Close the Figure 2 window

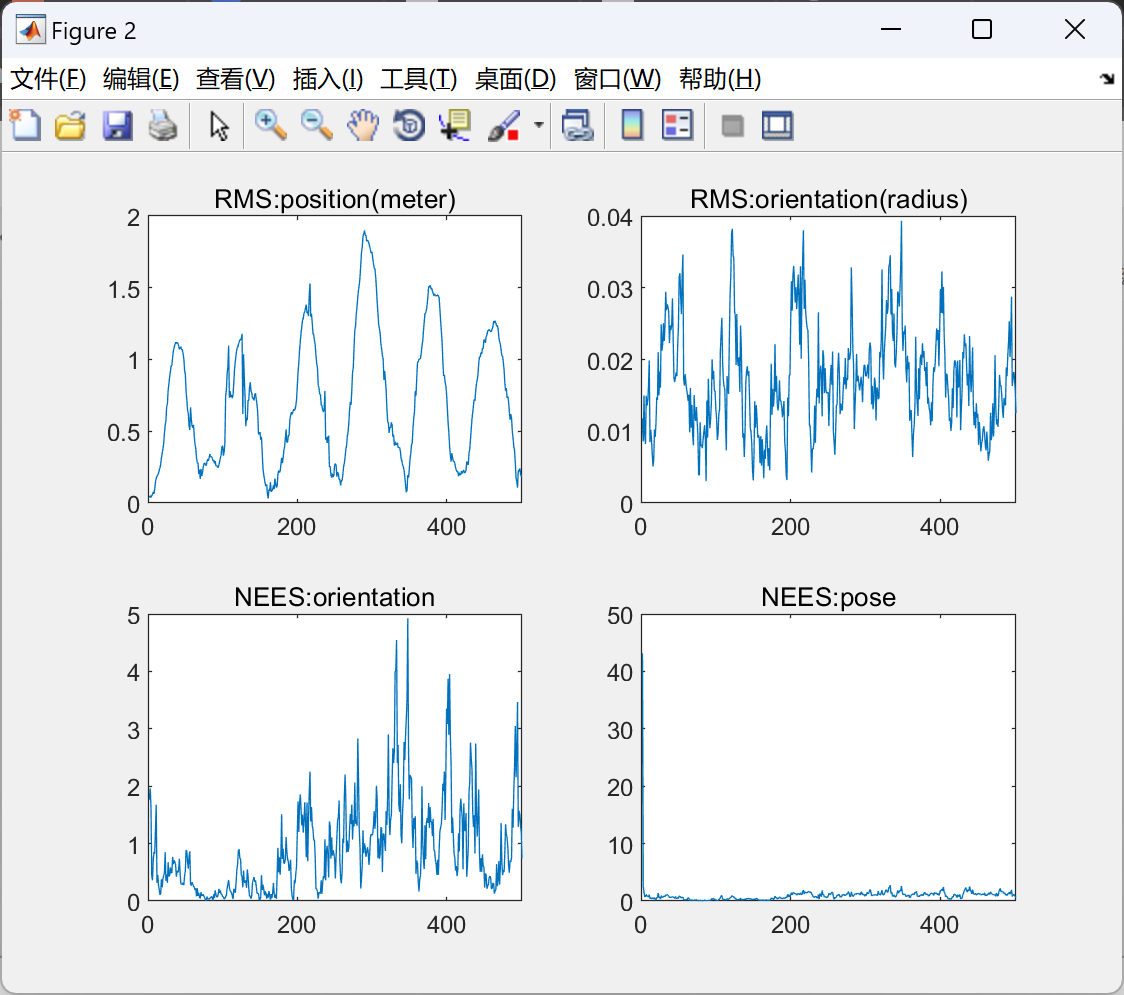pos(1075,29)
